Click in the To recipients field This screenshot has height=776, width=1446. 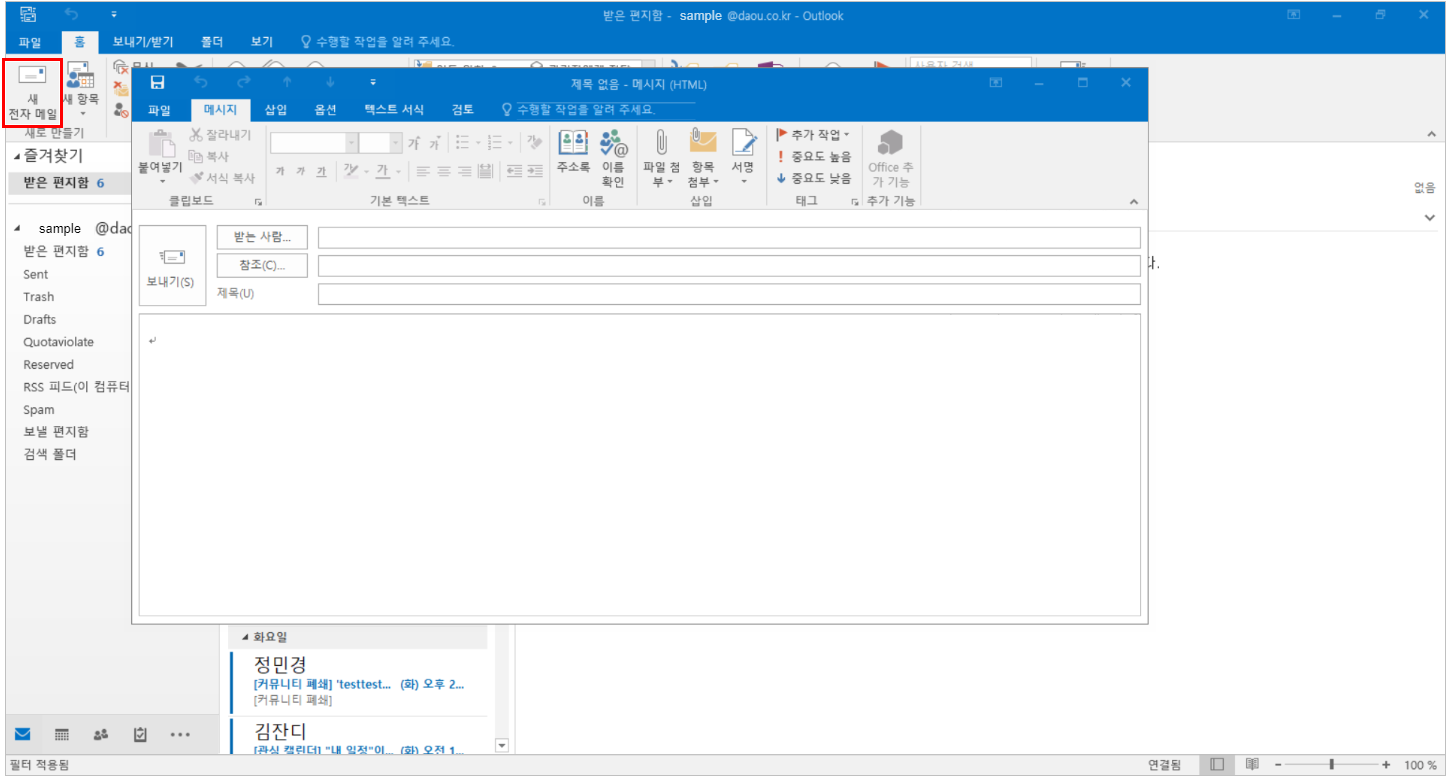click(x=729, y=237)
